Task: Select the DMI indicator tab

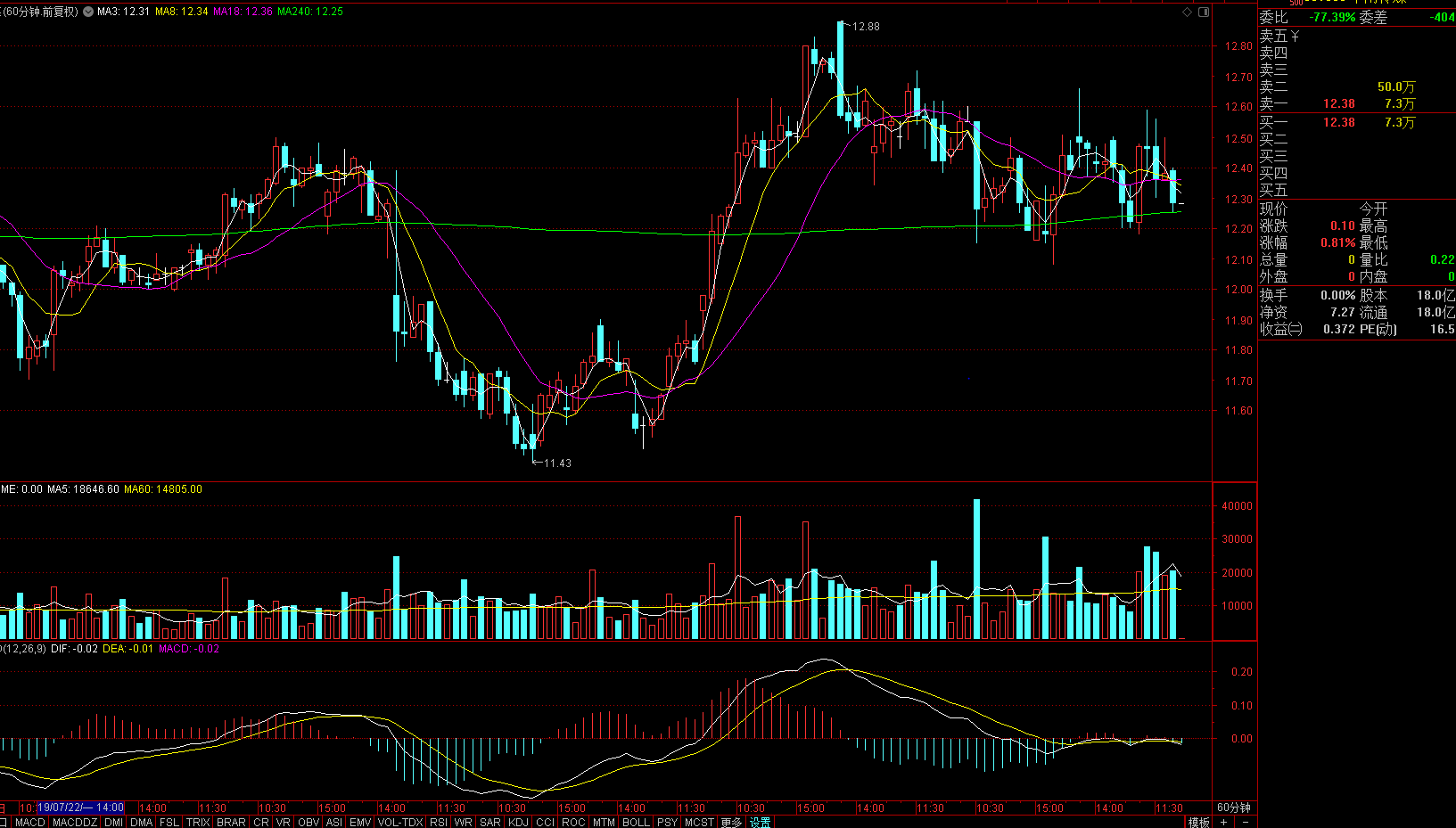Action: (113, 822)
